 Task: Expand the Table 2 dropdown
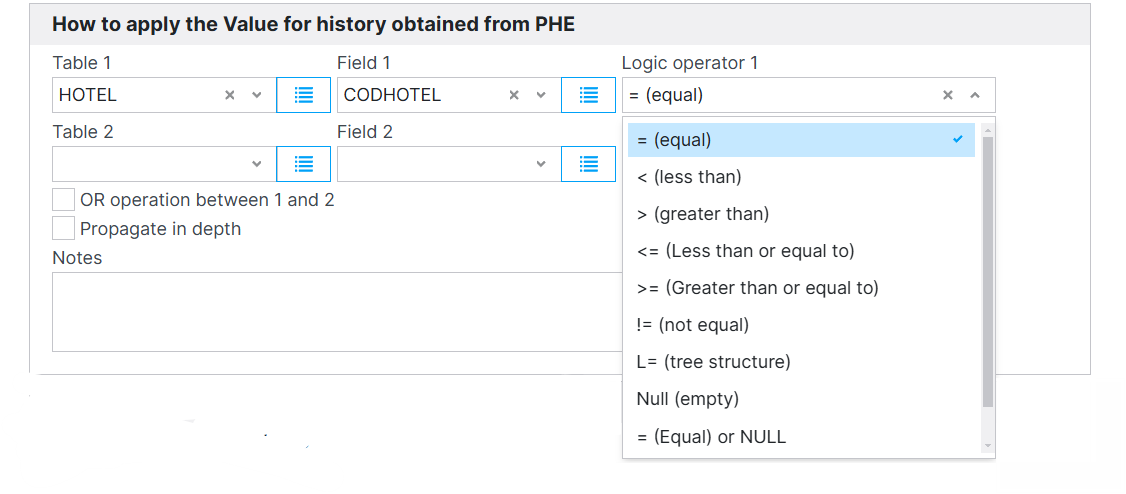click(x=256, y=164)
